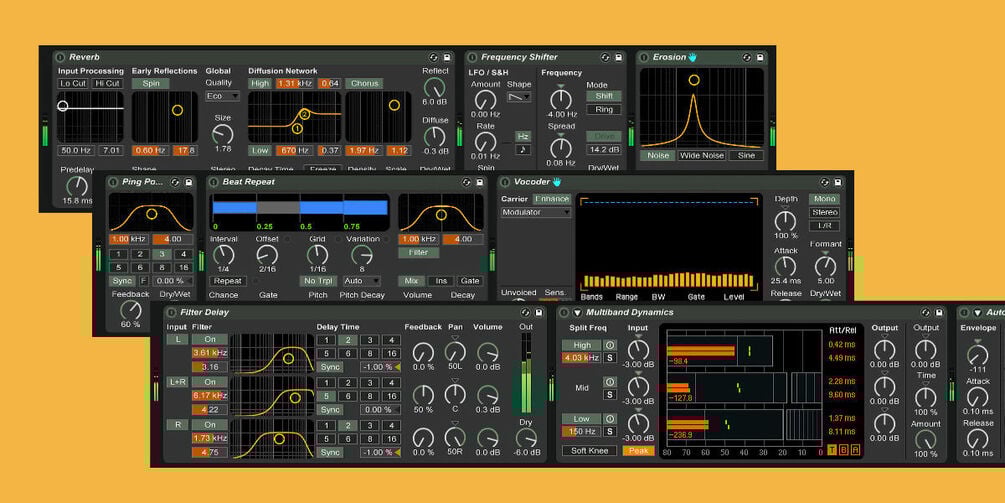The image size is (1005, 503).
Task: Click No Trpl button in Beat Repeat
Action: (319, 281)
